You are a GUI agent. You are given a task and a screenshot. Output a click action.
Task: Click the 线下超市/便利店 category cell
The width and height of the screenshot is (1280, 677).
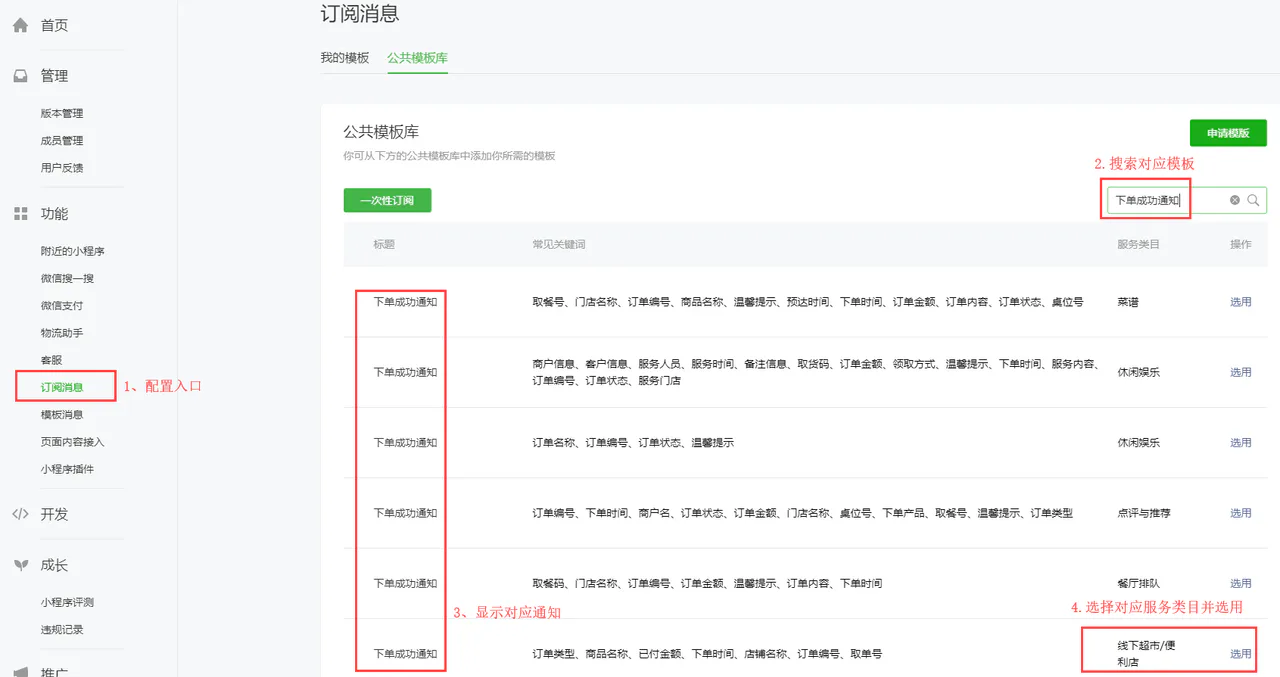point(1146,653)
